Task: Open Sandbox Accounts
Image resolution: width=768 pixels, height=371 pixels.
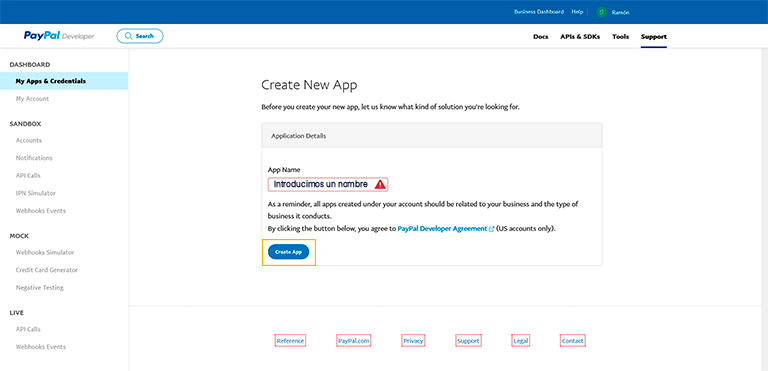Action: tap(28, 140)
